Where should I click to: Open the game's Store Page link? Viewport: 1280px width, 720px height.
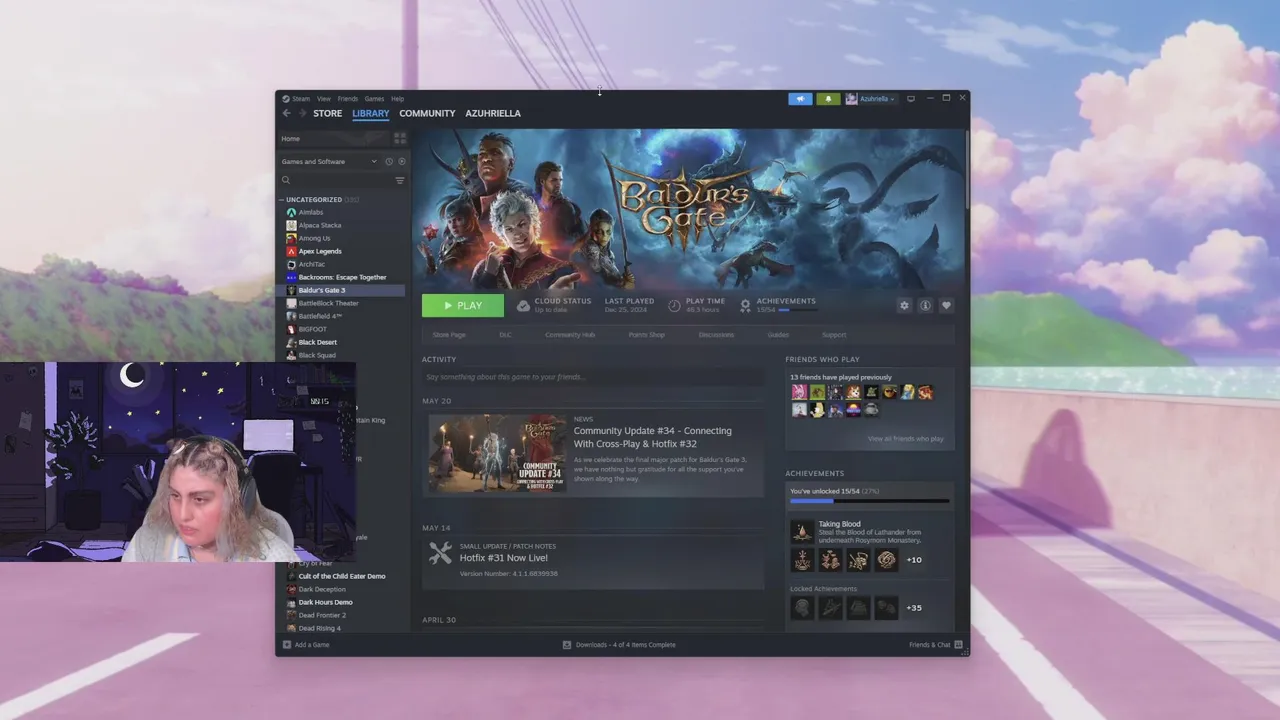[x=449, y=335]
